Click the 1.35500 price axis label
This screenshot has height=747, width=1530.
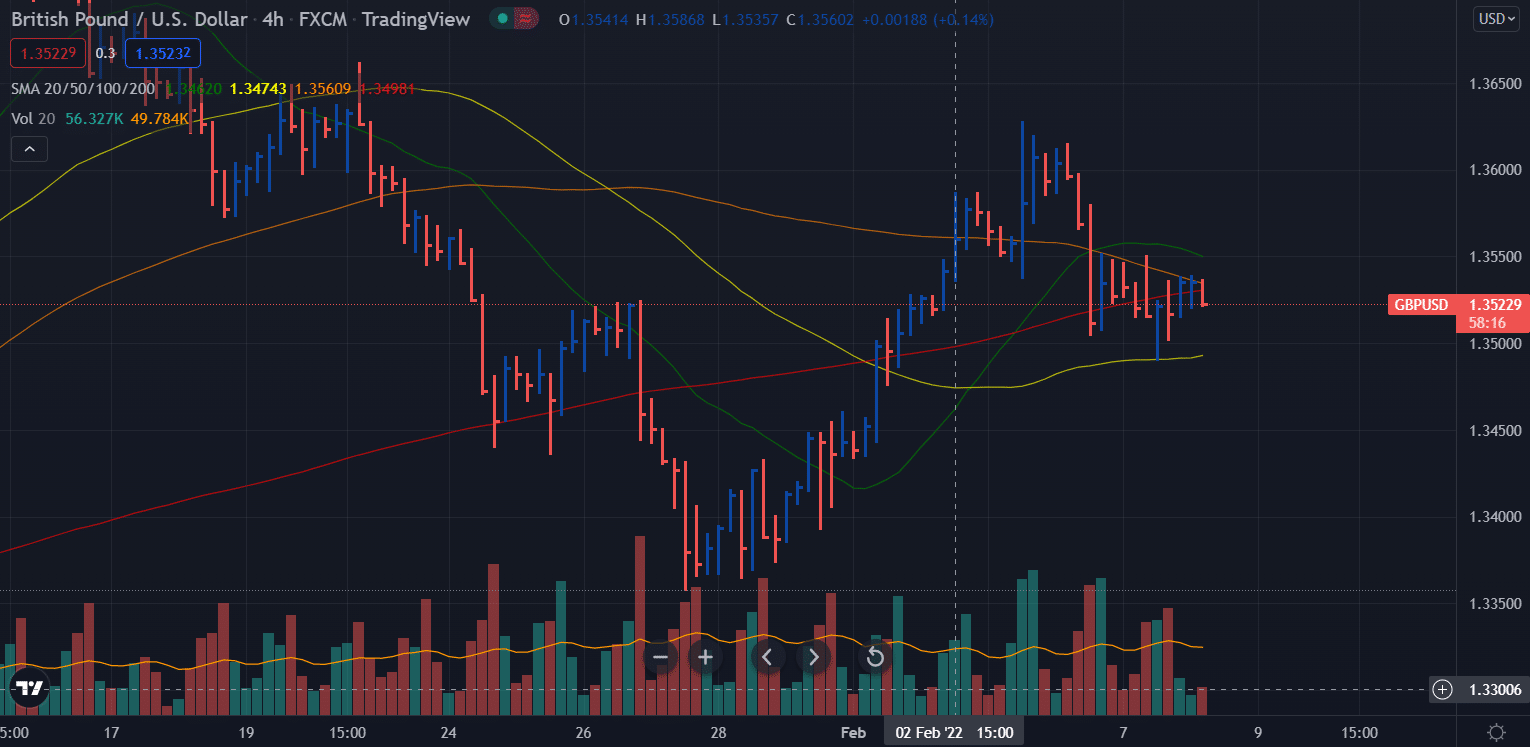tap(1494, 257)
